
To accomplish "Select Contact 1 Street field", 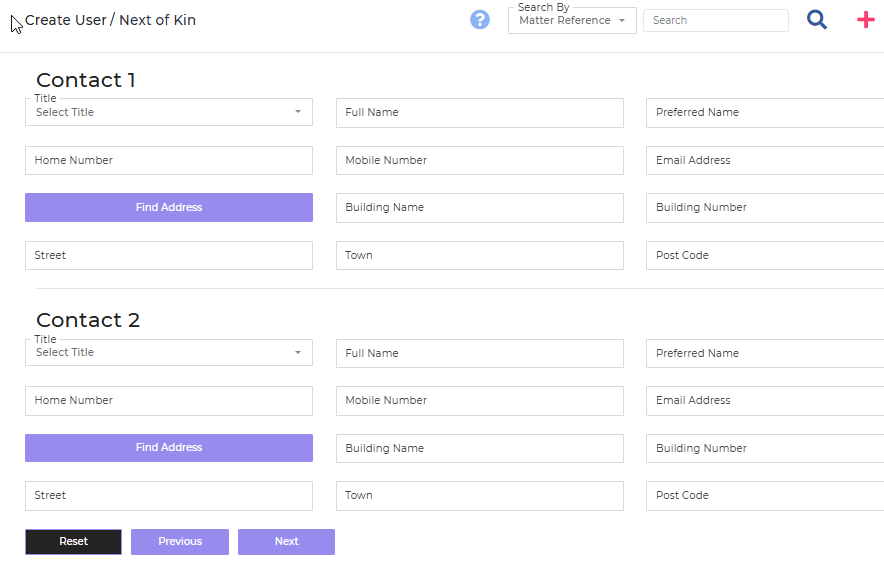I will click(x=169, y=255).
